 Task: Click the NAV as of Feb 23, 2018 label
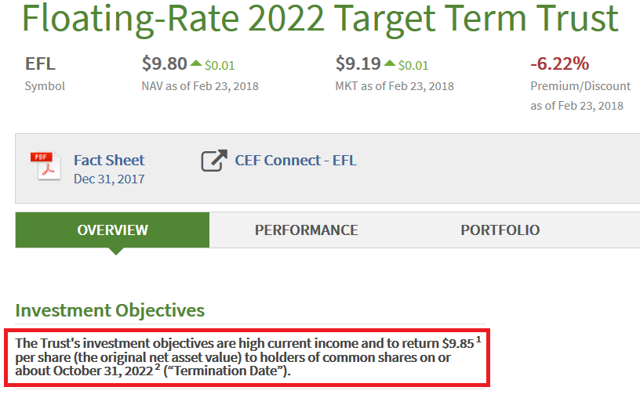point(200,86)
